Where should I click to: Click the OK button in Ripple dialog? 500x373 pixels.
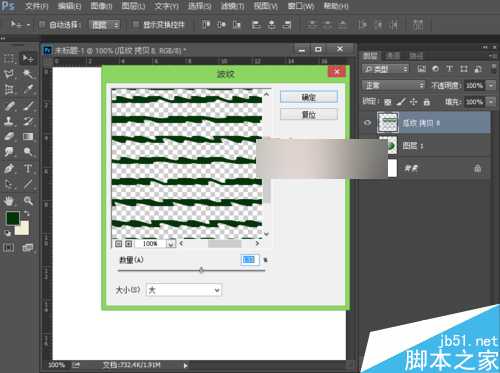tap(309, 97)
